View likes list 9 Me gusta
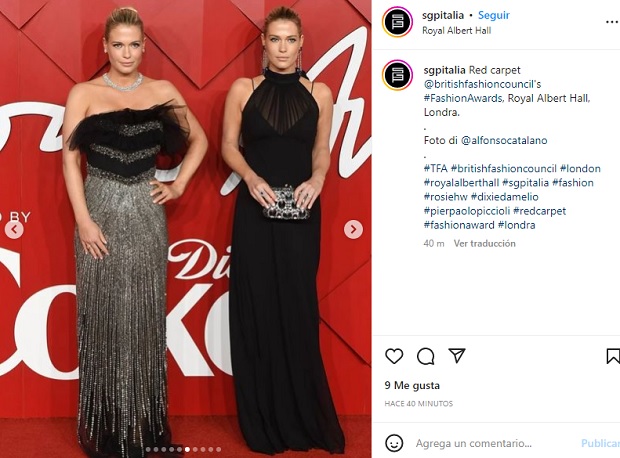Viewport: 620px width, 458px height. [x=412, y=385]
